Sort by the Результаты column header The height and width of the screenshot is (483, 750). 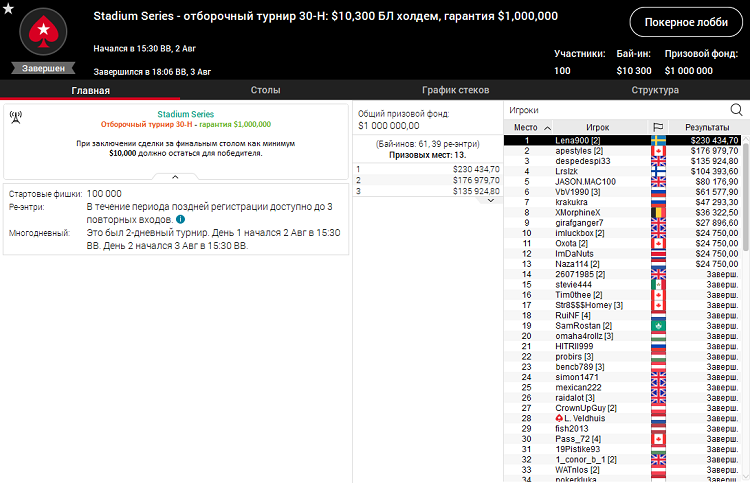pos(707,127)
